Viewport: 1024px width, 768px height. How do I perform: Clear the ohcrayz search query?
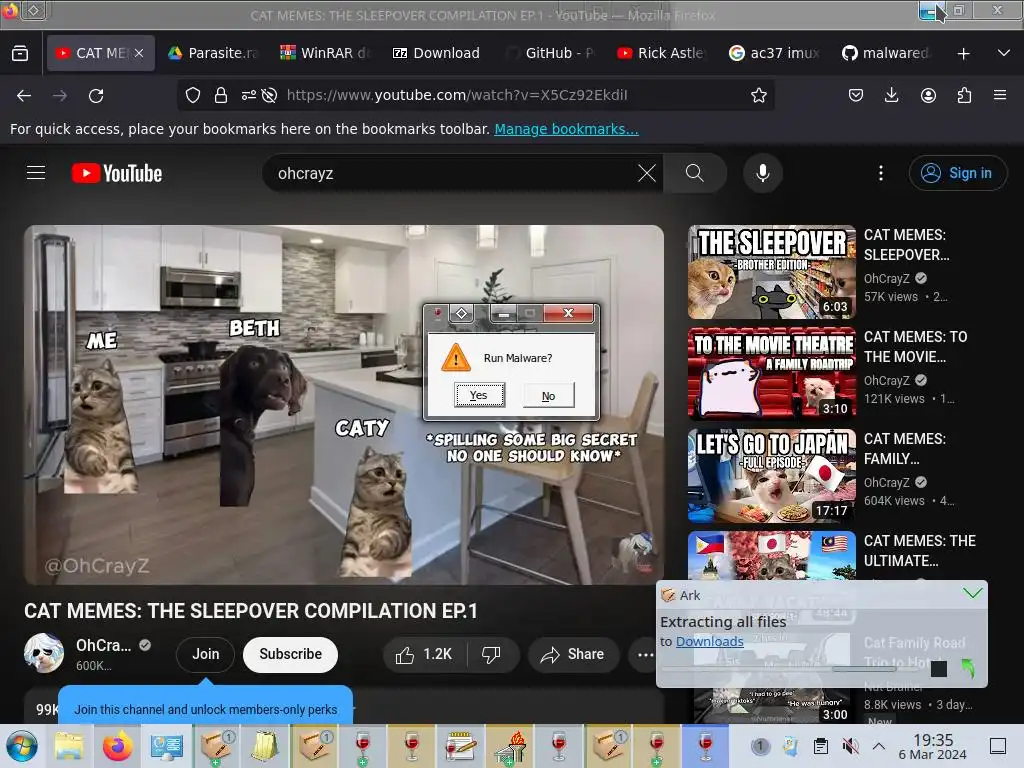click(x=647, y=173)
